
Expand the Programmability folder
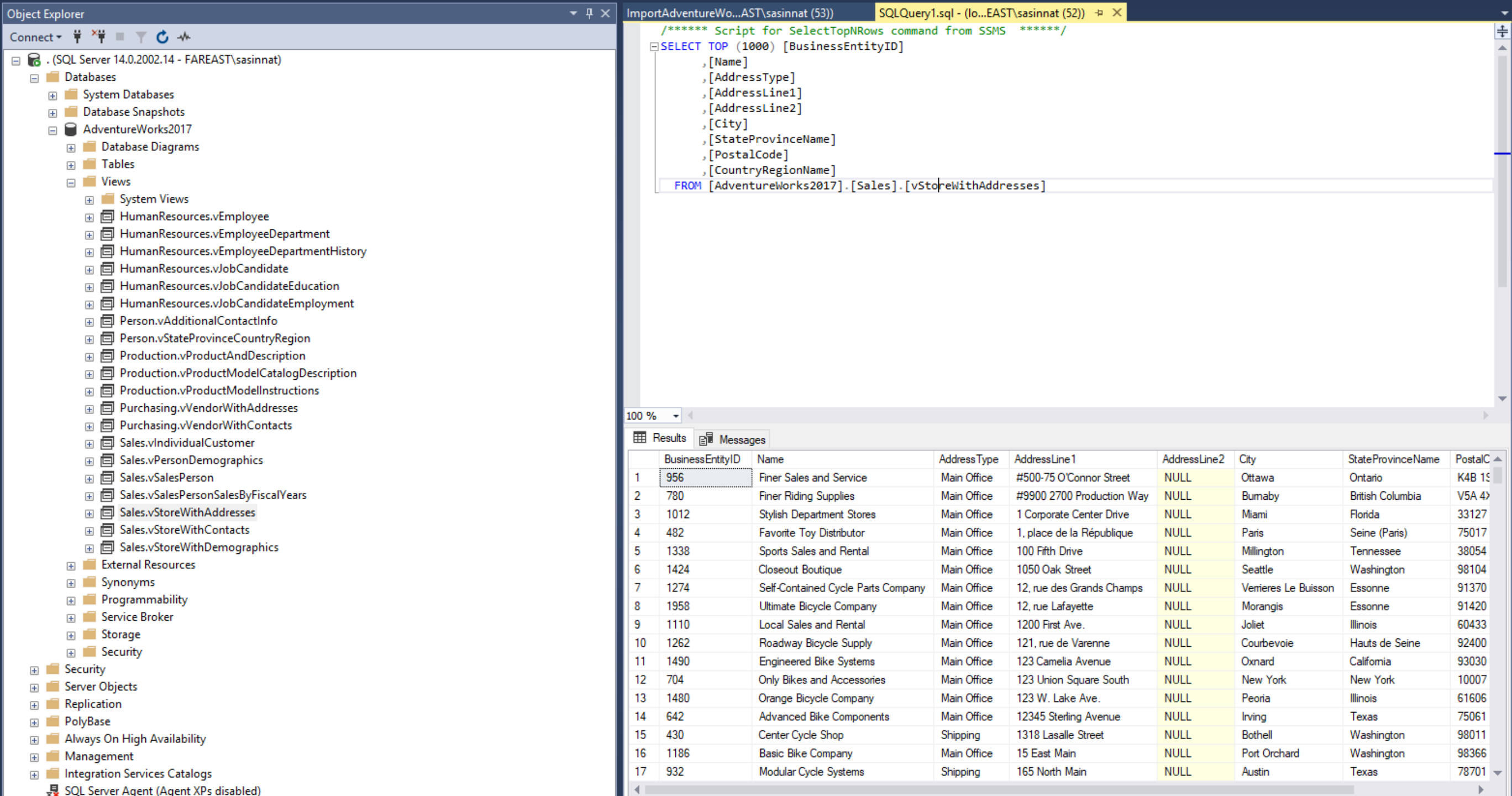[70, 601]
